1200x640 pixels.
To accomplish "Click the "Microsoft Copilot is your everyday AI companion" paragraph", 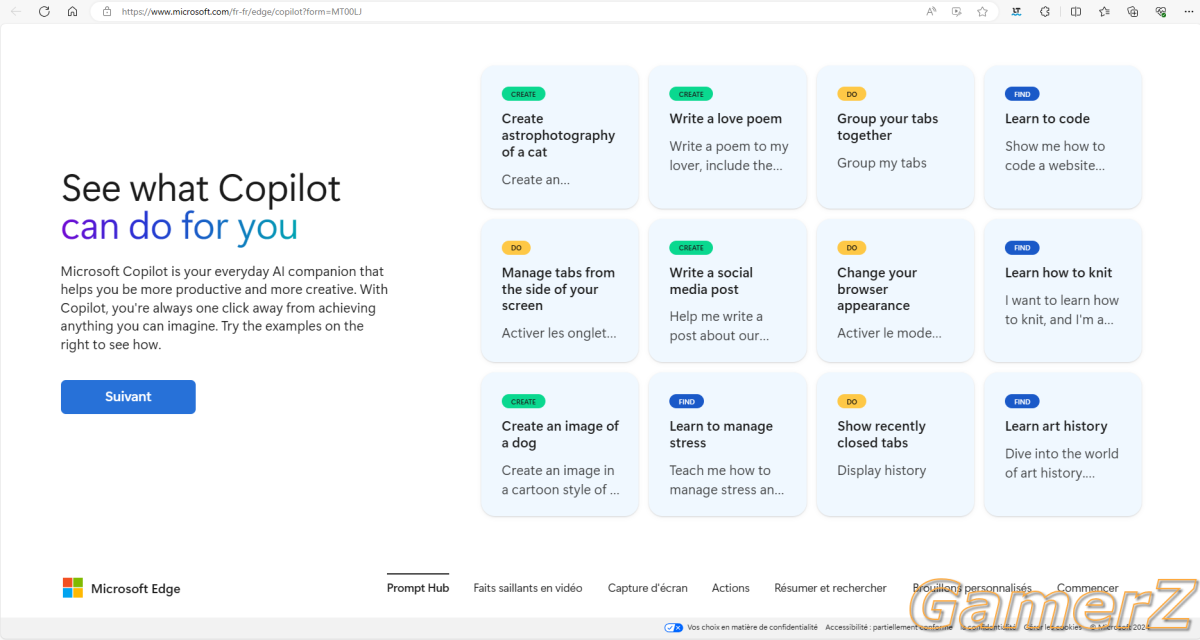I will point(222,308).
